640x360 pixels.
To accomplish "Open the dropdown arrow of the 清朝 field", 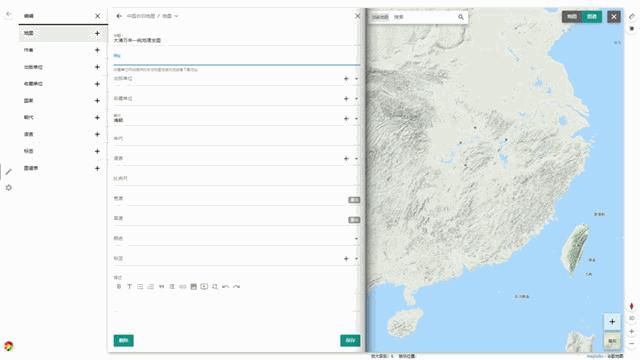I will 356,119.
